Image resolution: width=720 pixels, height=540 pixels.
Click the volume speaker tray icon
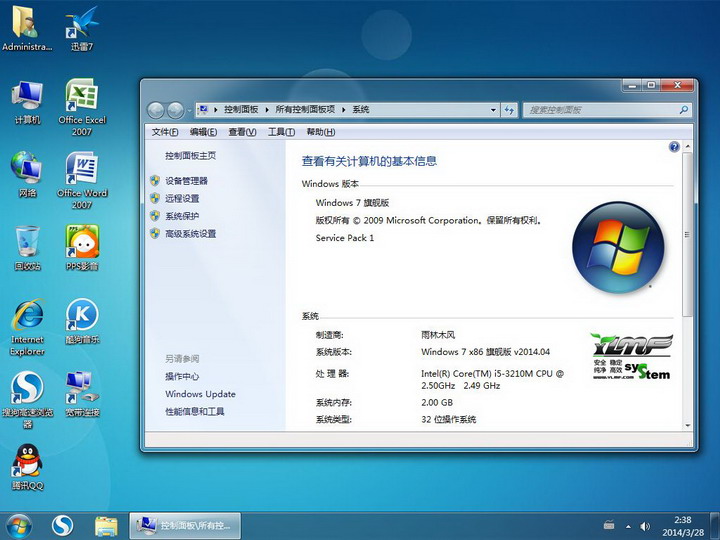645,527
